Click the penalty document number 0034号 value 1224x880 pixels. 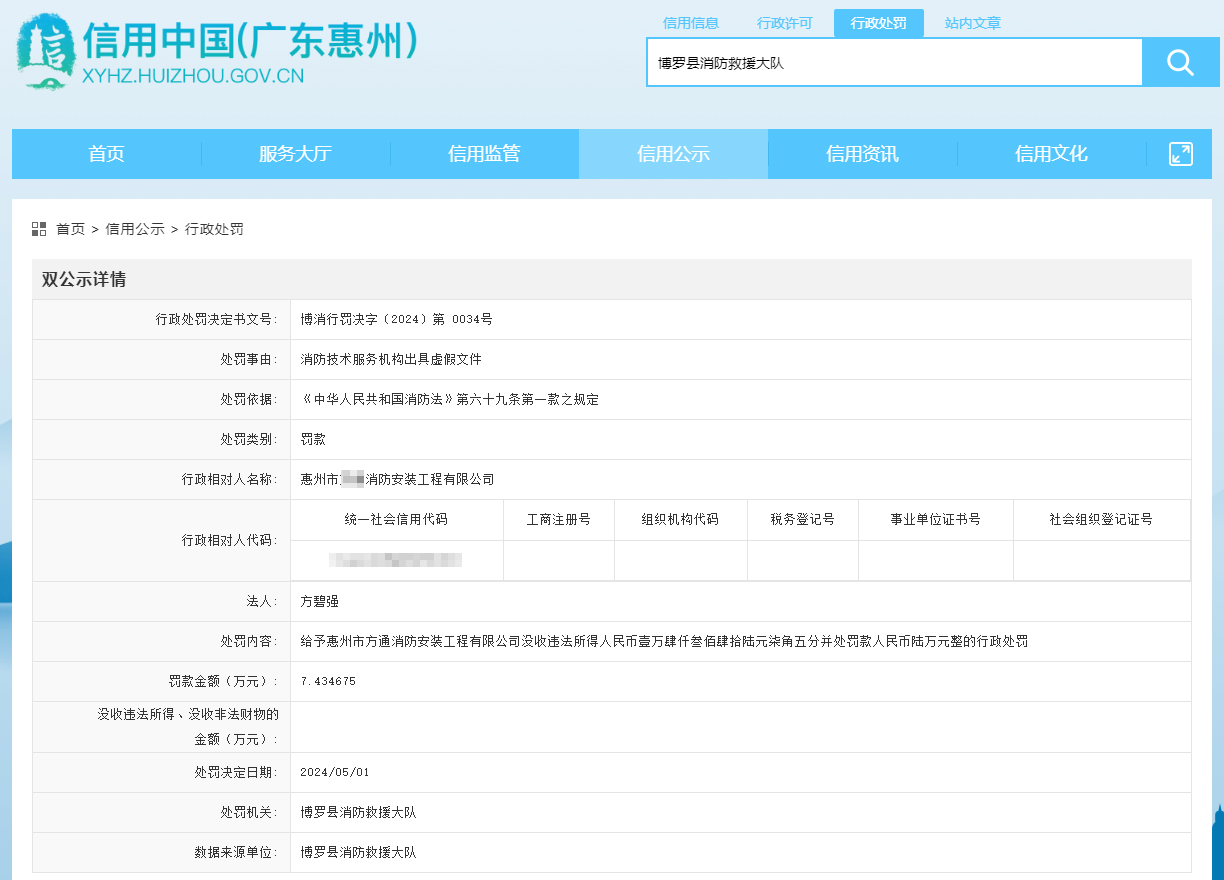[397, 320]
